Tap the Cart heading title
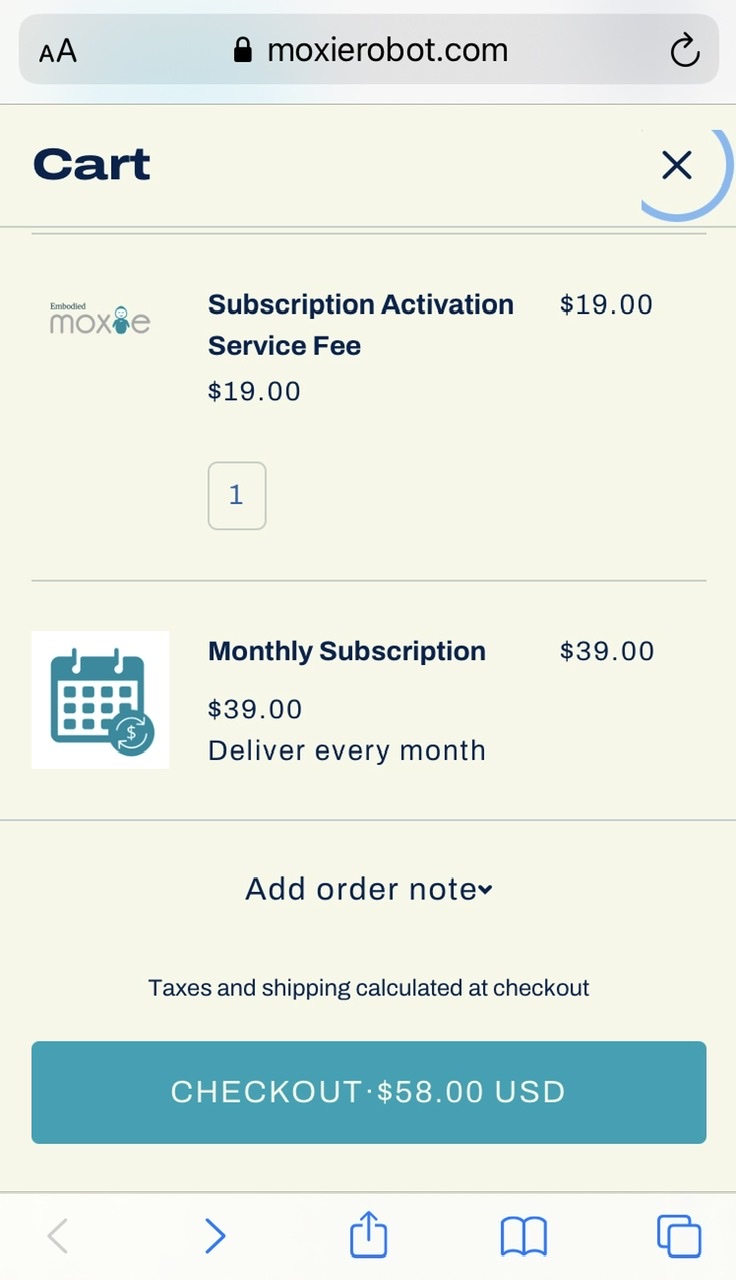736x1280 pixels. point(92,165)
